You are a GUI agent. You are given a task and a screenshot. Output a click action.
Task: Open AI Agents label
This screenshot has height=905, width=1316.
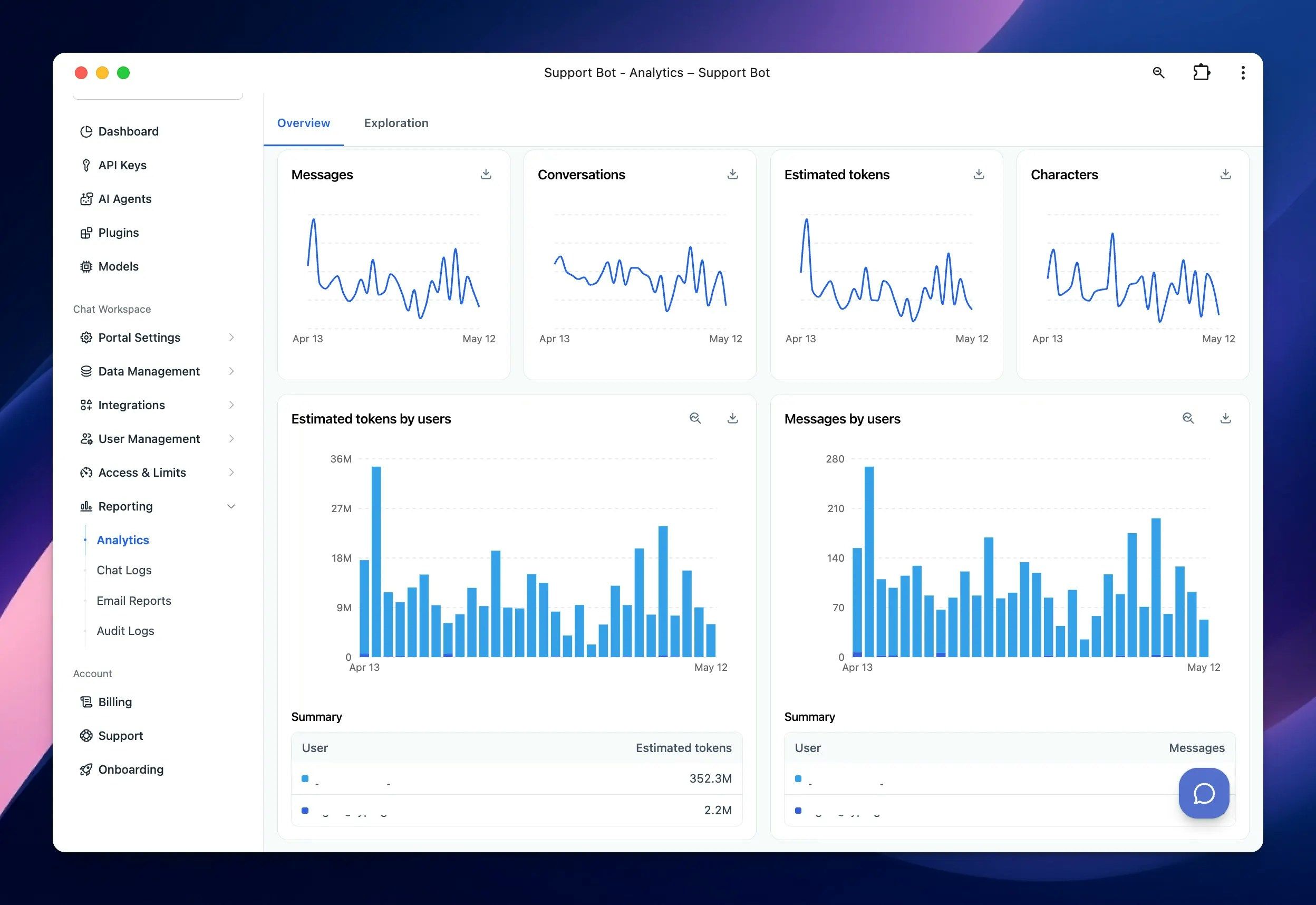(124, 199)
